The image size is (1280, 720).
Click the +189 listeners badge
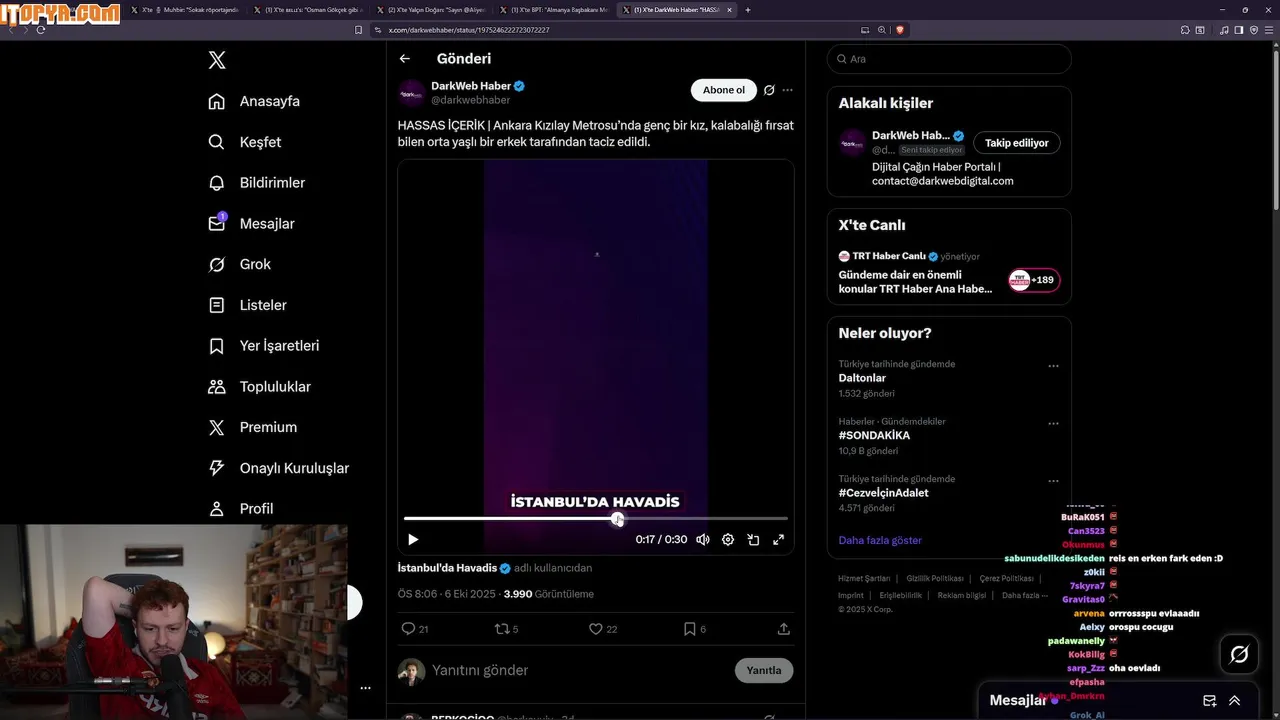1034,280
